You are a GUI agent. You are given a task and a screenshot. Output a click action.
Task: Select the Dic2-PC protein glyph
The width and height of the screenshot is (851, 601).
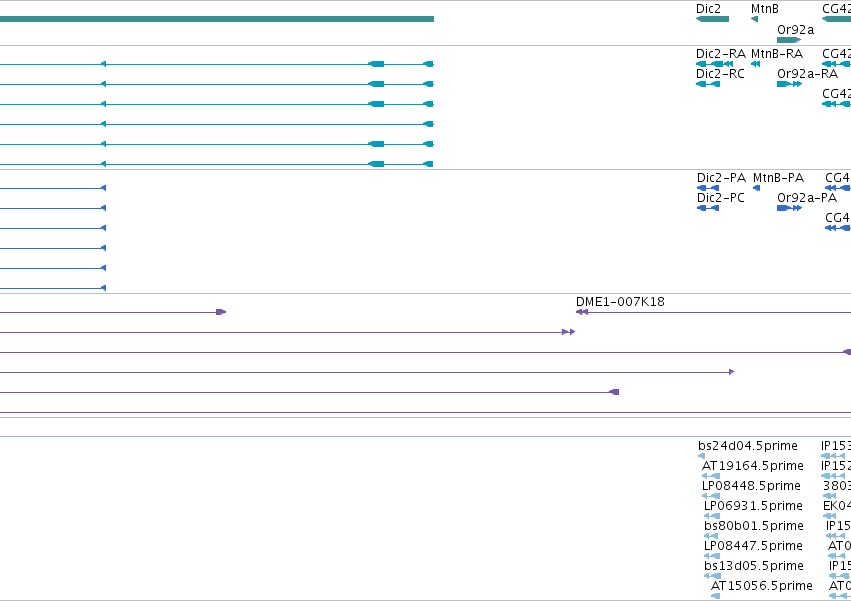pos(708,208)
